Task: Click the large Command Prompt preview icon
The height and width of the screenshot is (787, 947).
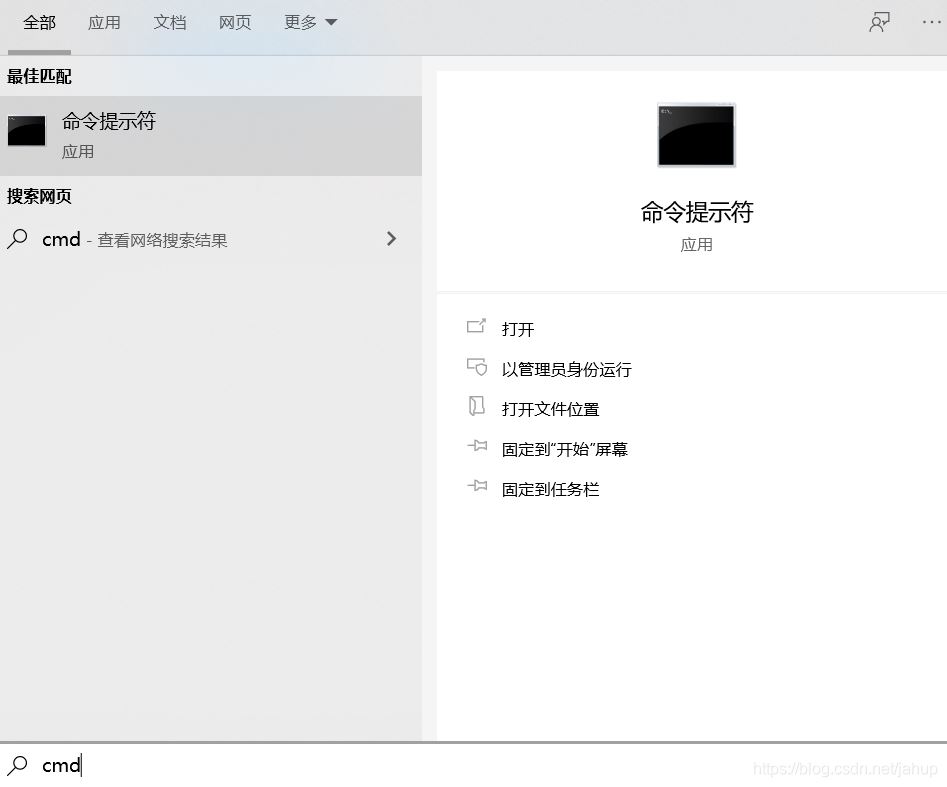Action: tap(695, 134)
